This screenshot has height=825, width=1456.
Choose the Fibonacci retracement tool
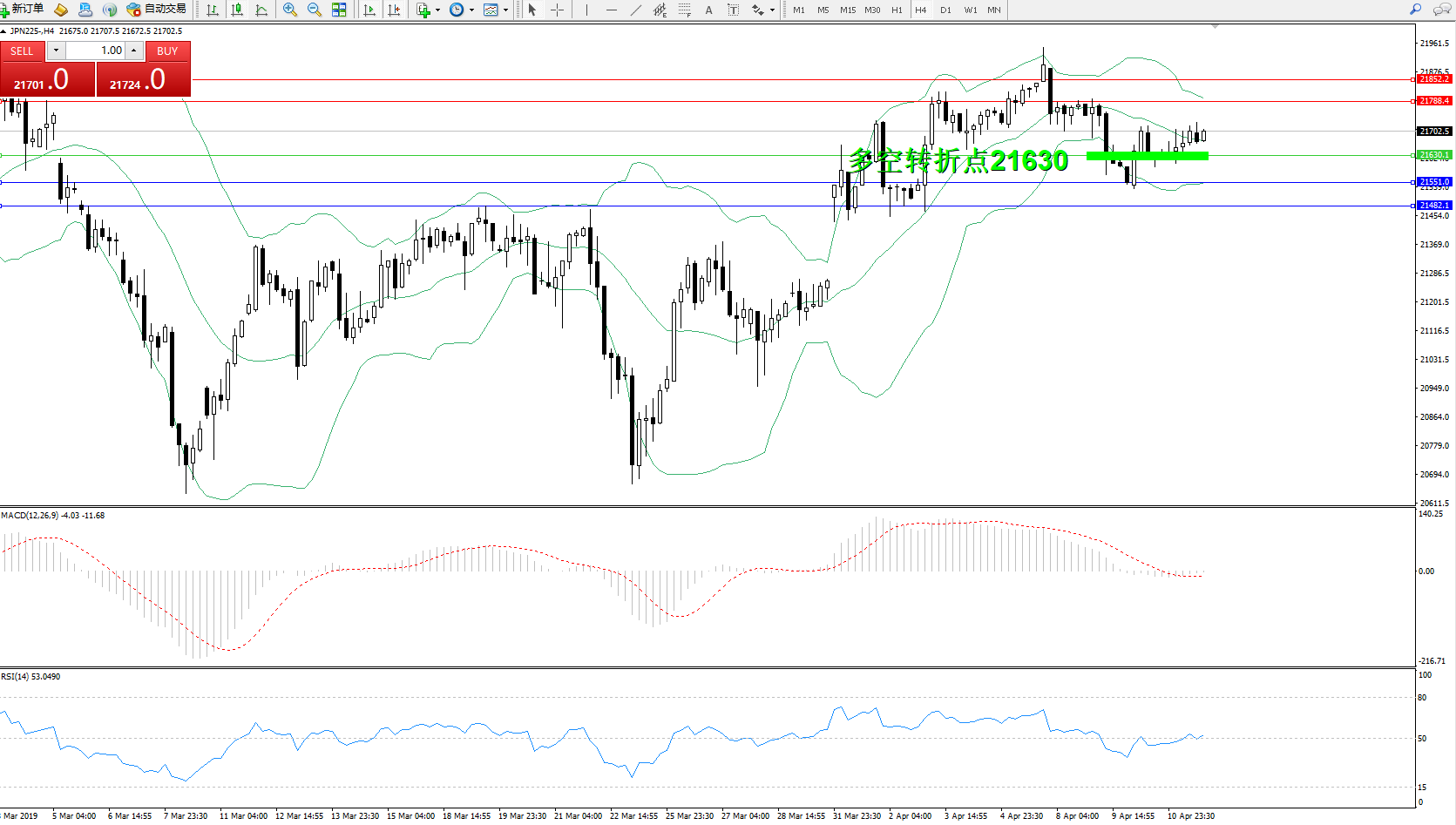pos(684,10)
